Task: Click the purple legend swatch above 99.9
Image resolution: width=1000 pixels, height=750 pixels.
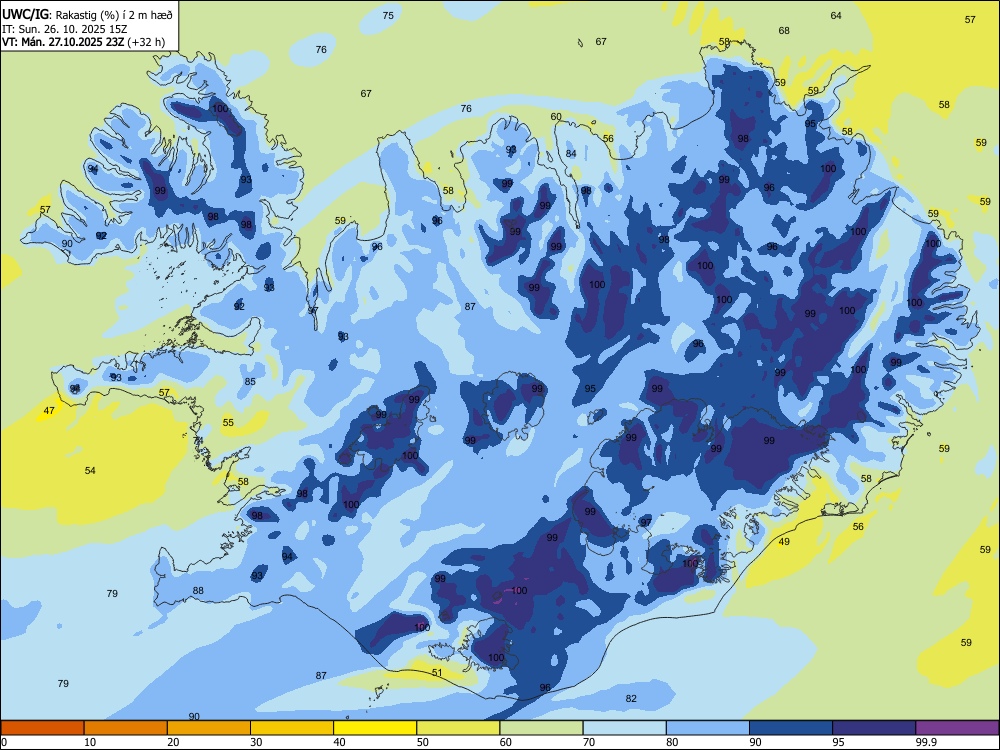Action: 958,728
